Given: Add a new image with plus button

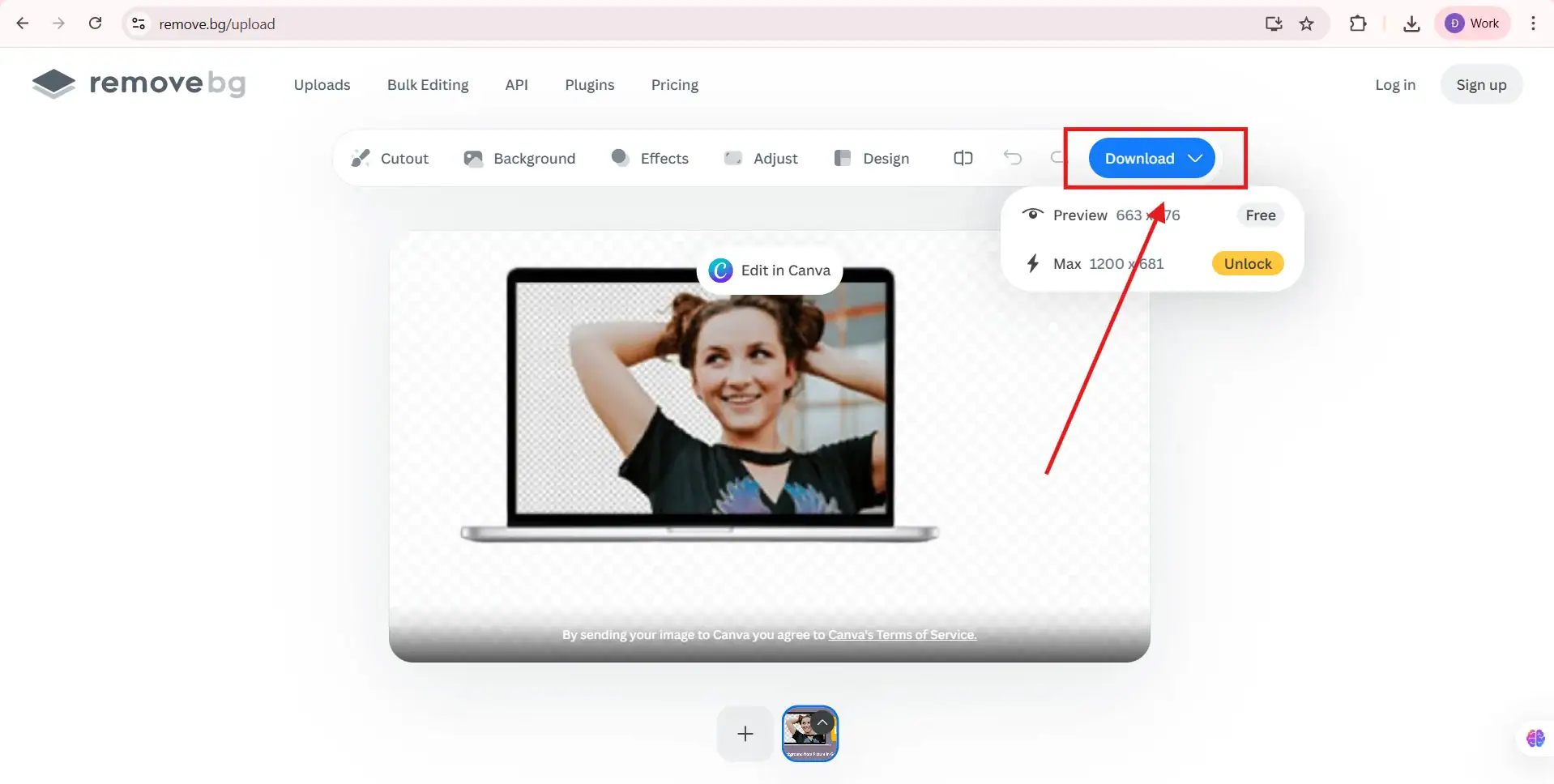Looking at the screenshot, I should point(745,734).
